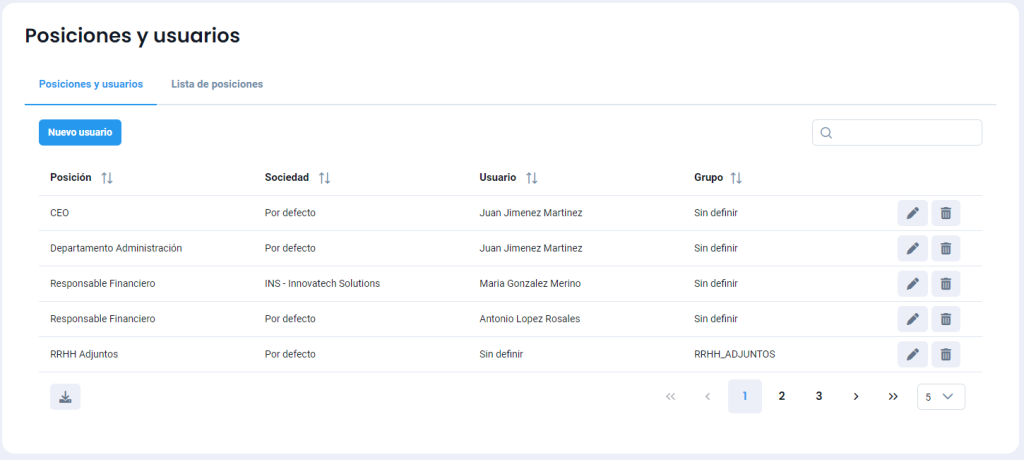Focus the search input field
The width and height of the screenshot is (1024, 460).
pyautogui.click(x=905, y=133)
